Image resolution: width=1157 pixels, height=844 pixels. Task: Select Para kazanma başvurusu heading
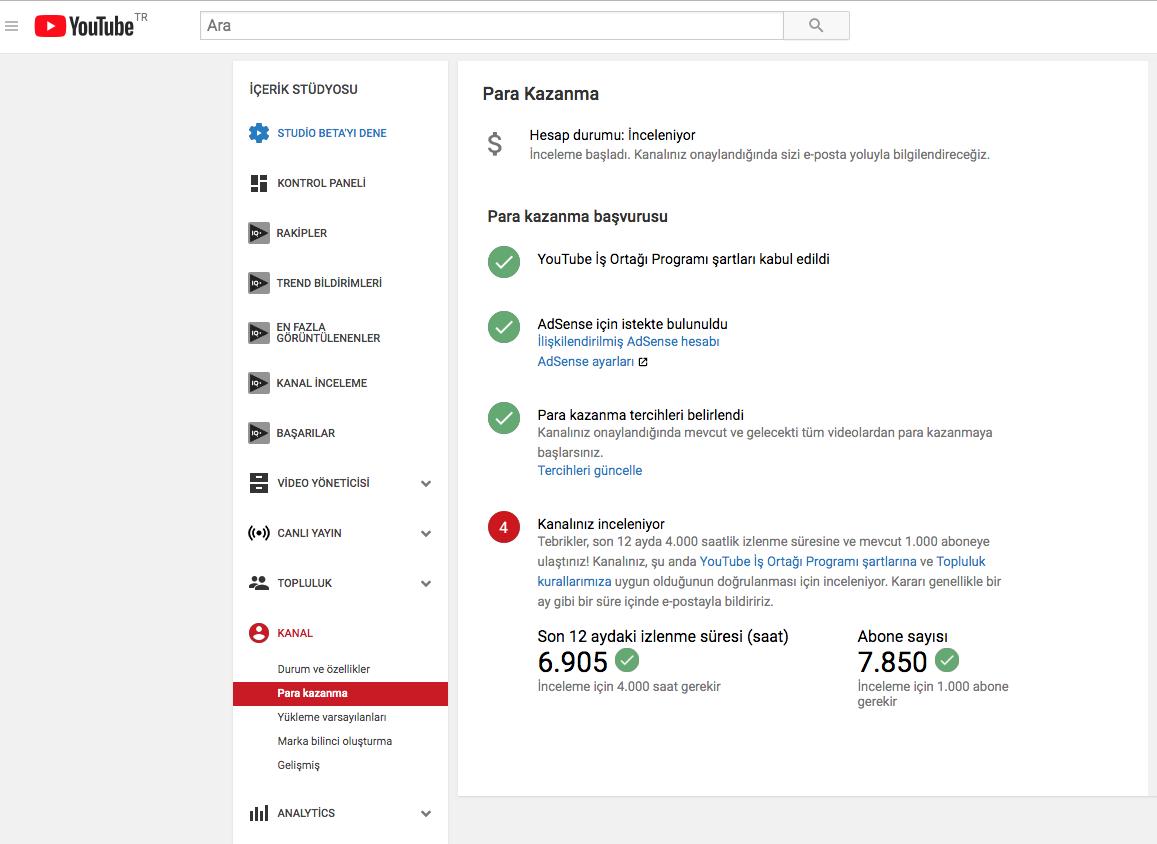coord(578,216)
